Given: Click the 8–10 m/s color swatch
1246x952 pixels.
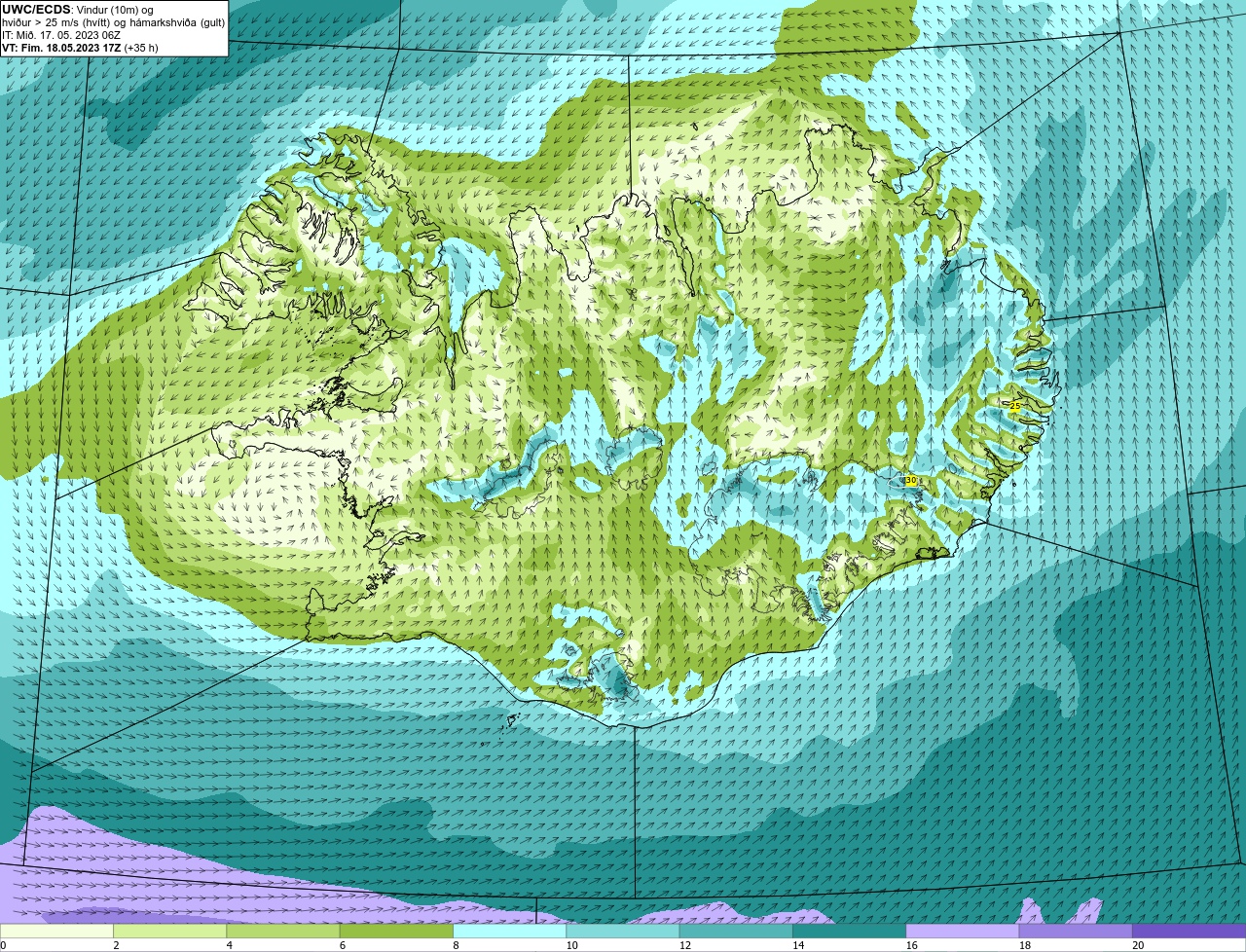Looking at the screenshot, I should (510, 931).
